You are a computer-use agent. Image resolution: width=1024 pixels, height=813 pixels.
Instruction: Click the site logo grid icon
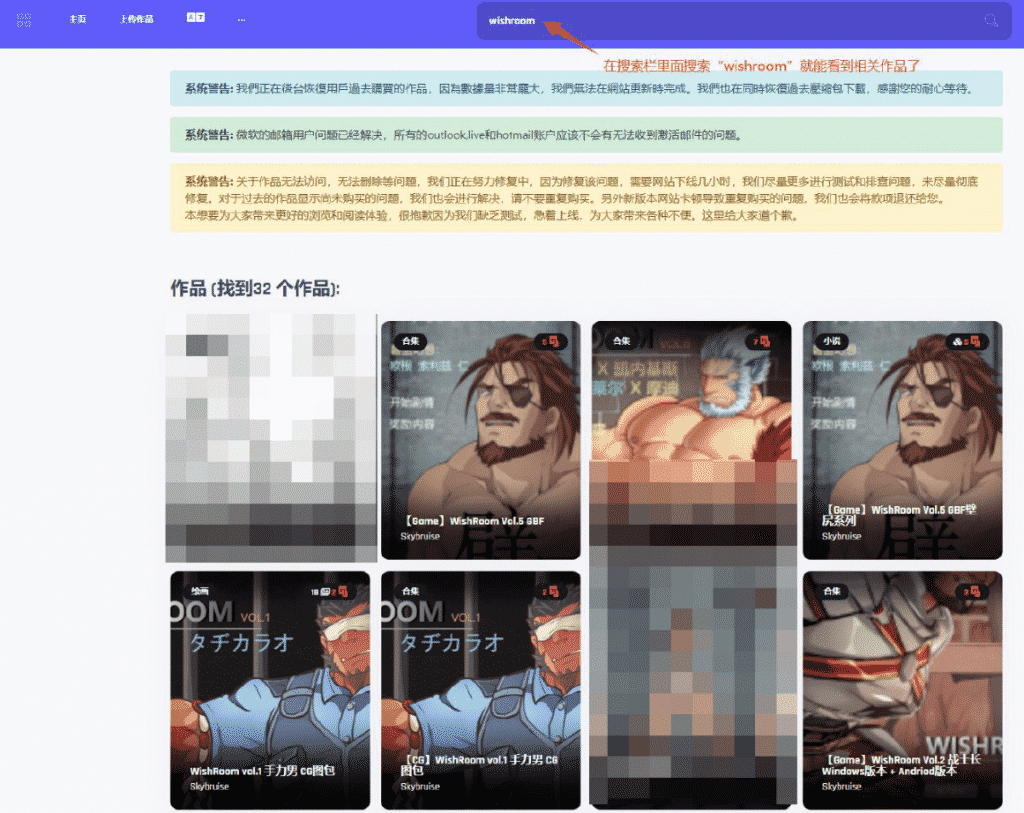(24, 20)
